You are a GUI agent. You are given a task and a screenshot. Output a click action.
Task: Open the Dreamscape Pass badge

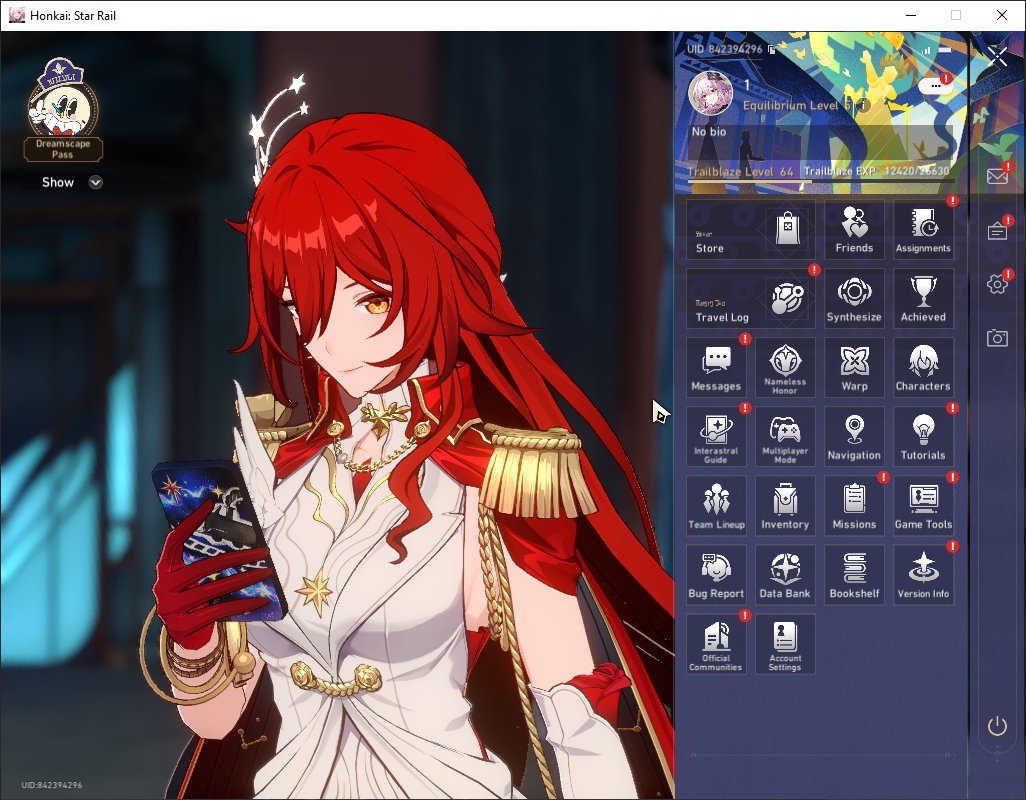pos(63,109)
